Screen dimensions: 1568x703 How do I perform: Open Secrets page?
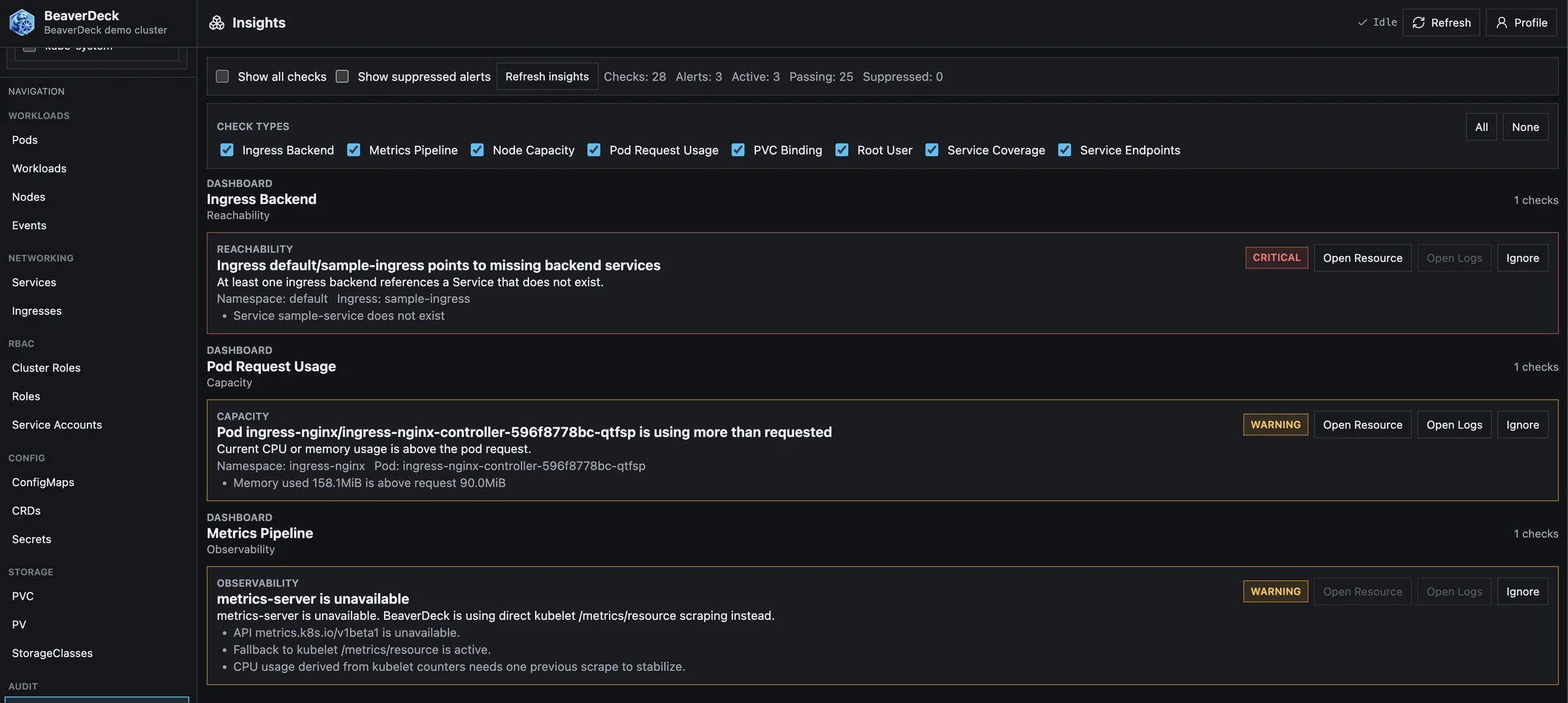click(x=31, y=539)
